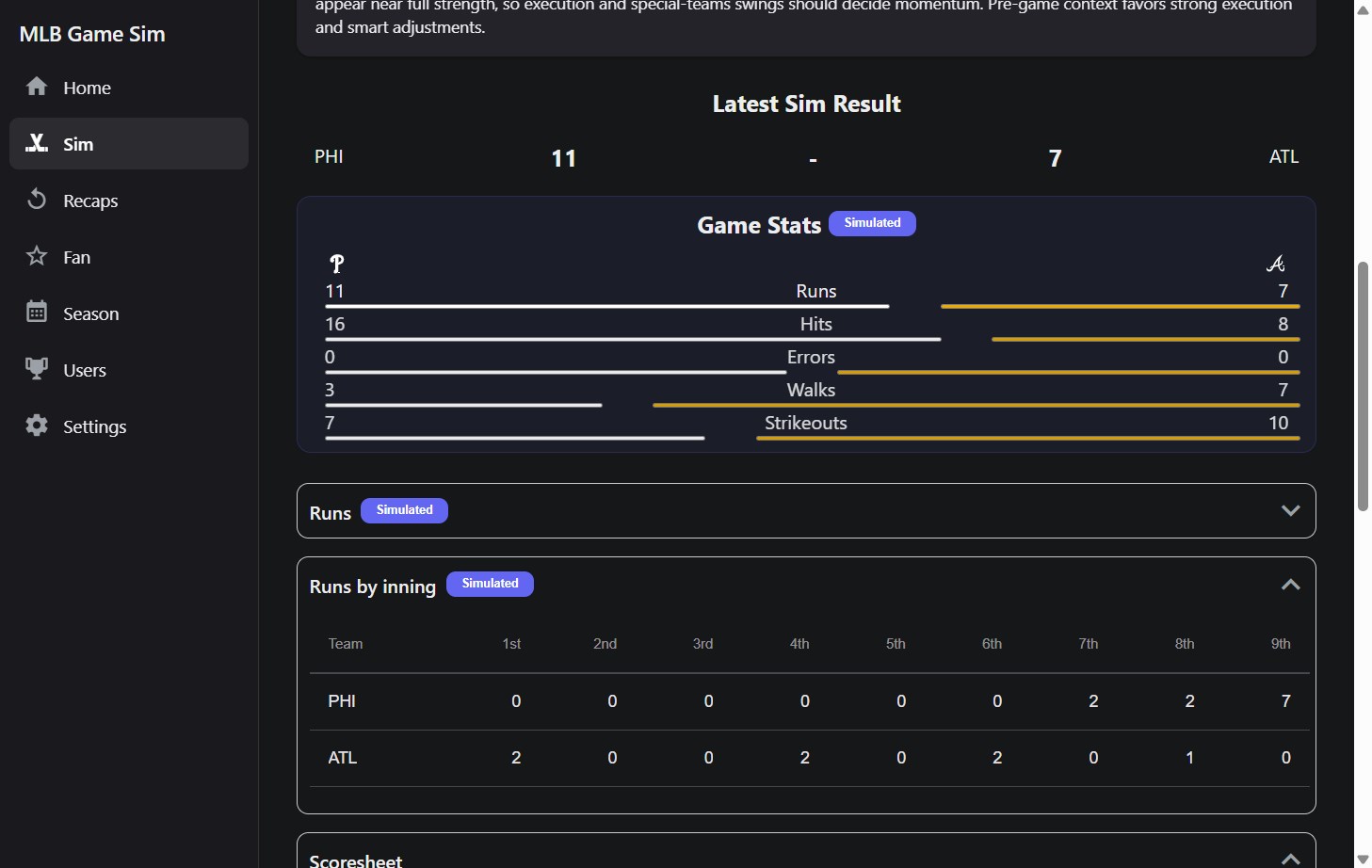This screenshot has height=868, width=1372.
Task: Click the page vertical scrollbar thumb
Action: (1363, 386)
